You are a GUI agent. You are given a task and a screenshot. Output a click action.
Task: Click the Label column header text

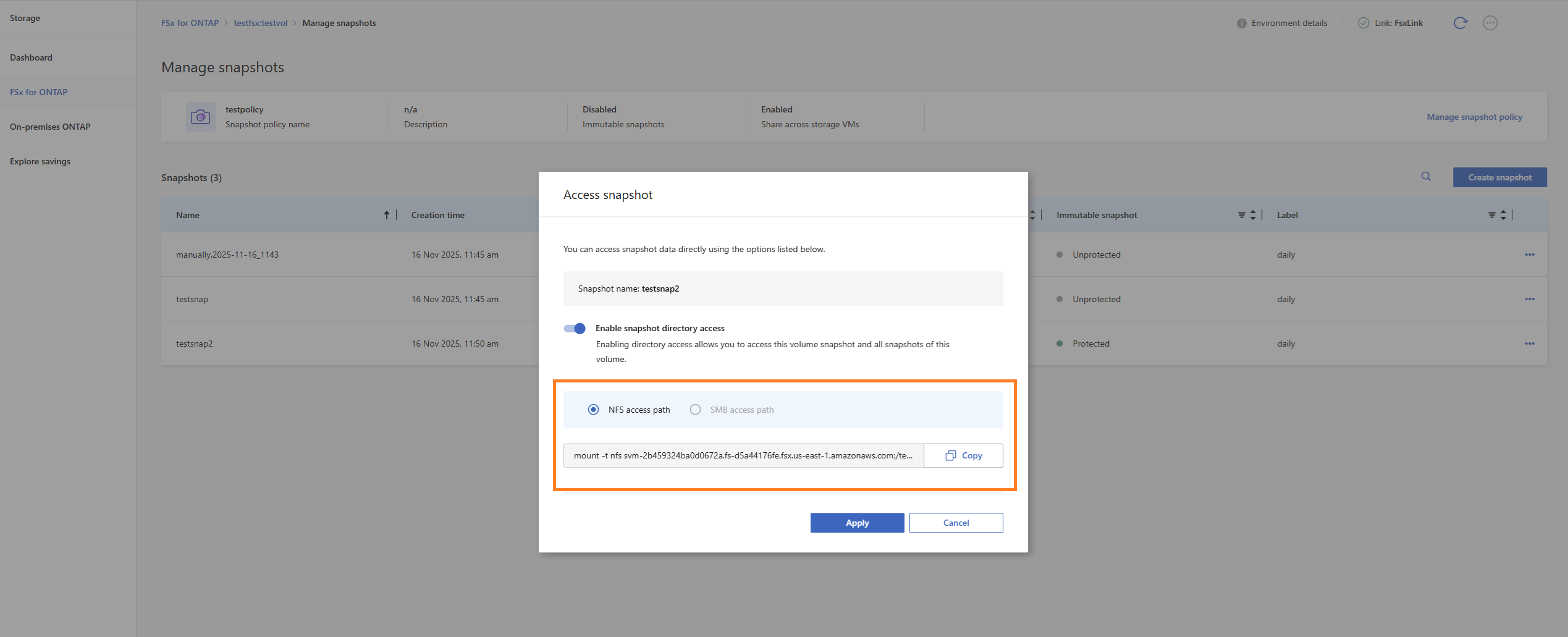pyautogui.click(x=1288, y=215)
